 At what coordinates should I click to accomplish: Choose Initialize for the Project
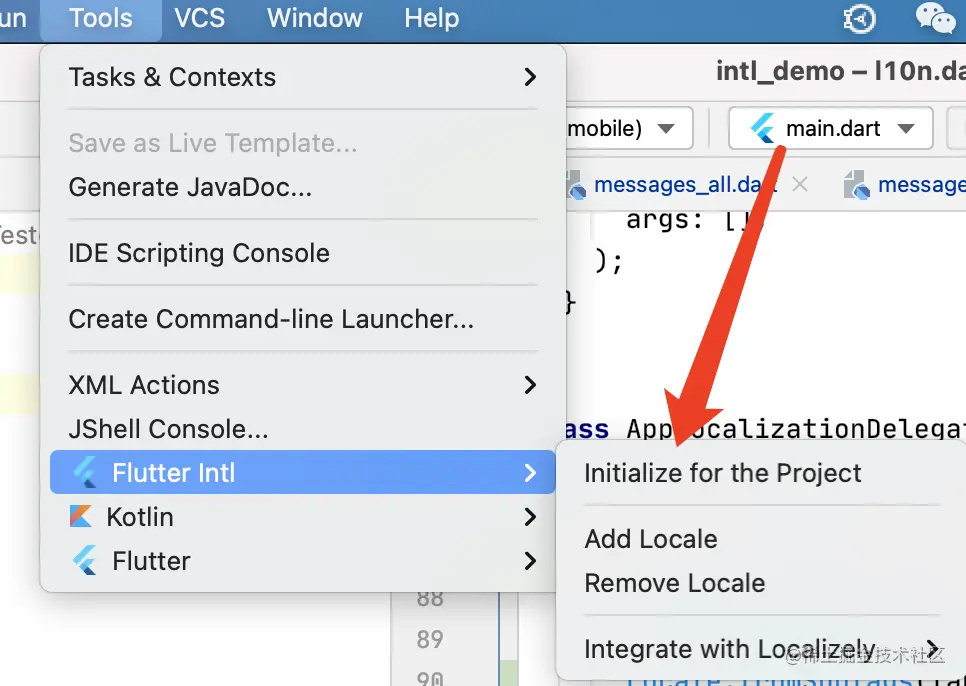tap(761, 473)
